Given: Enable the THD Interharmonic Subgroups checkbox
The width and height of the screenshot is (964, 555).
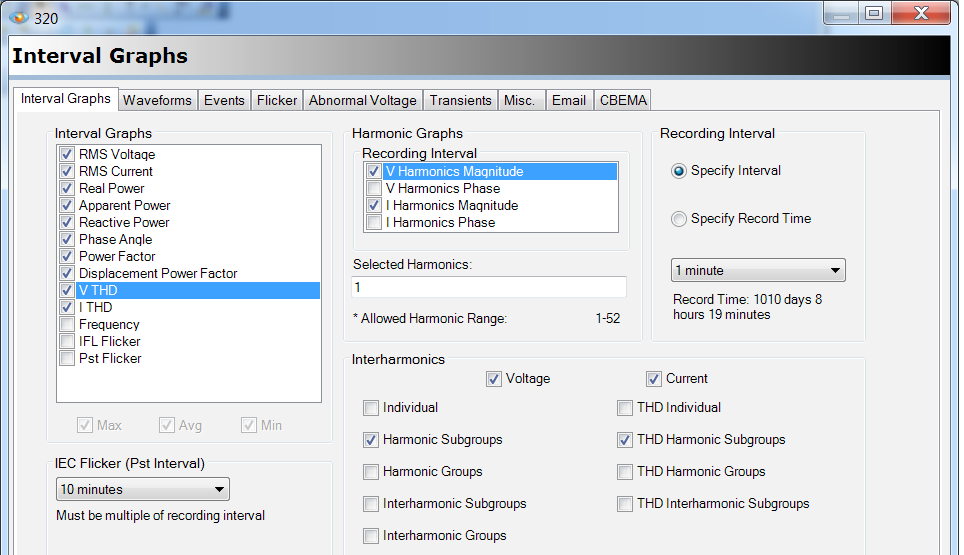Looking at the screenshot, I should 625,503.
